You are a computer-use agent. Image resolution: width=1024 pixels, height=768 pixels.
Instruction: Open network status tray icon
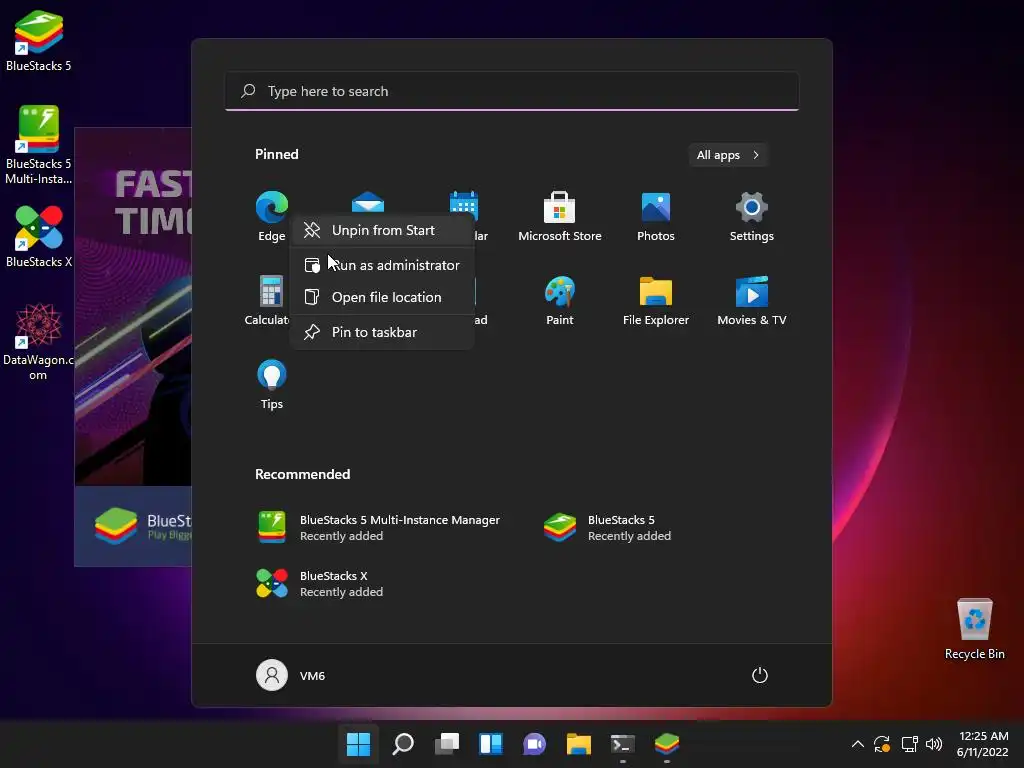pos(909,744)
